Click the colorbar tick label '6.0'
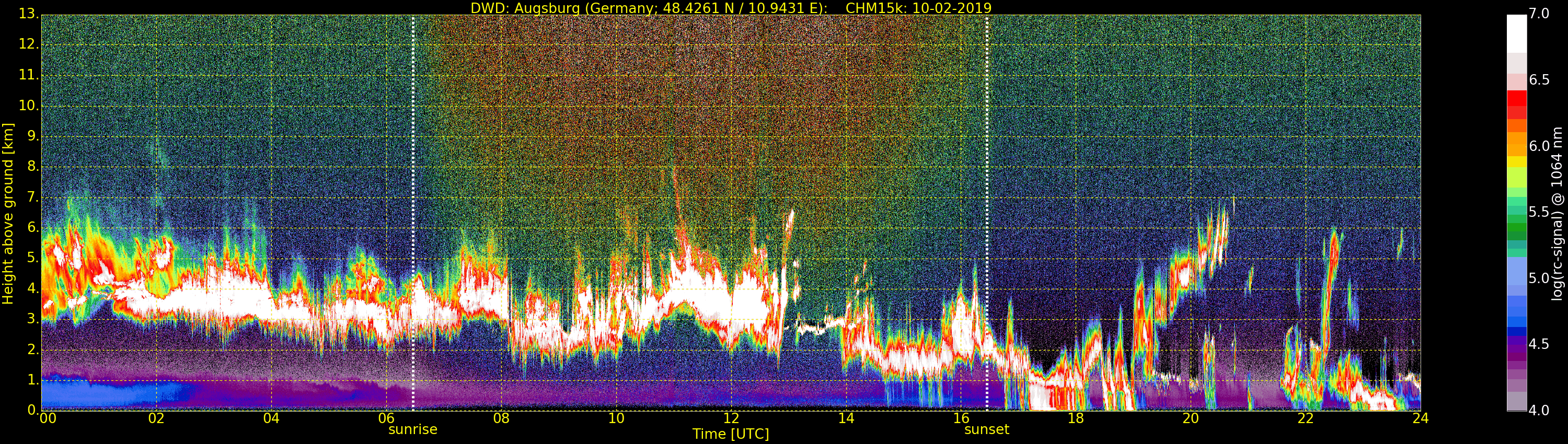 1540,146
